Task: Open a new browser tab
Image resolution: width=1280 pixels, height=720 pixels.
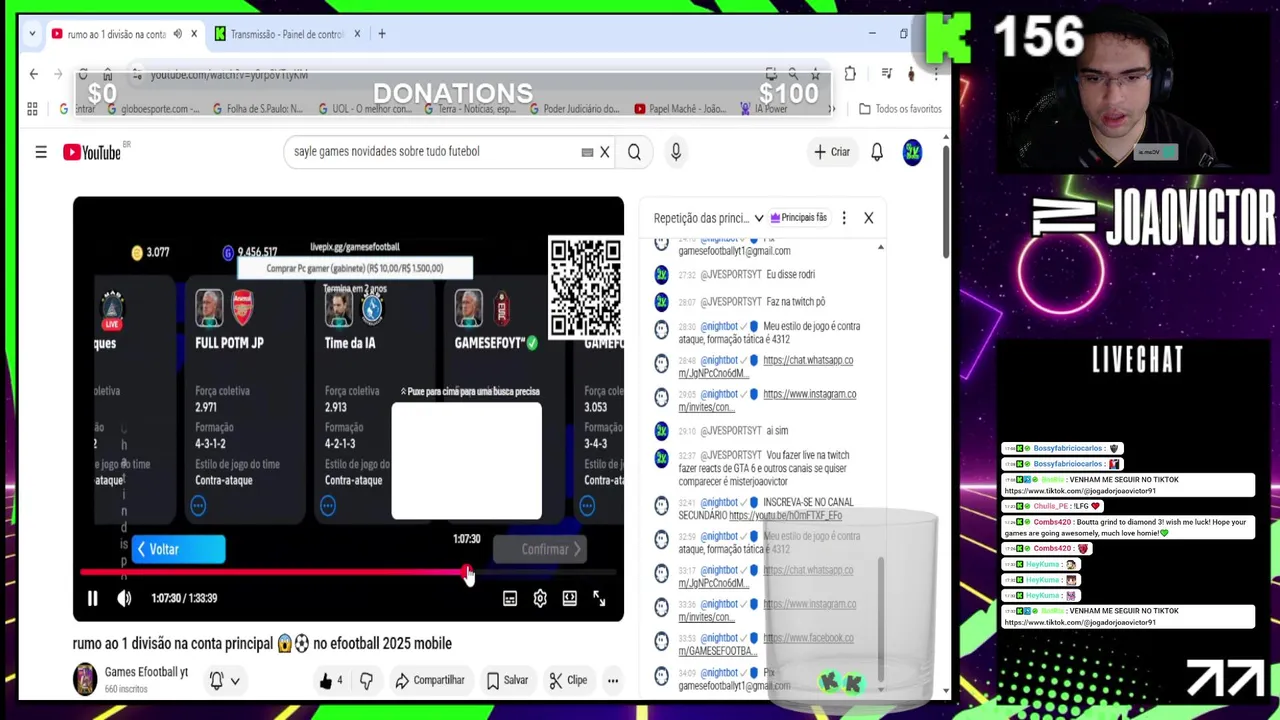Action: [x=382, y=34]
